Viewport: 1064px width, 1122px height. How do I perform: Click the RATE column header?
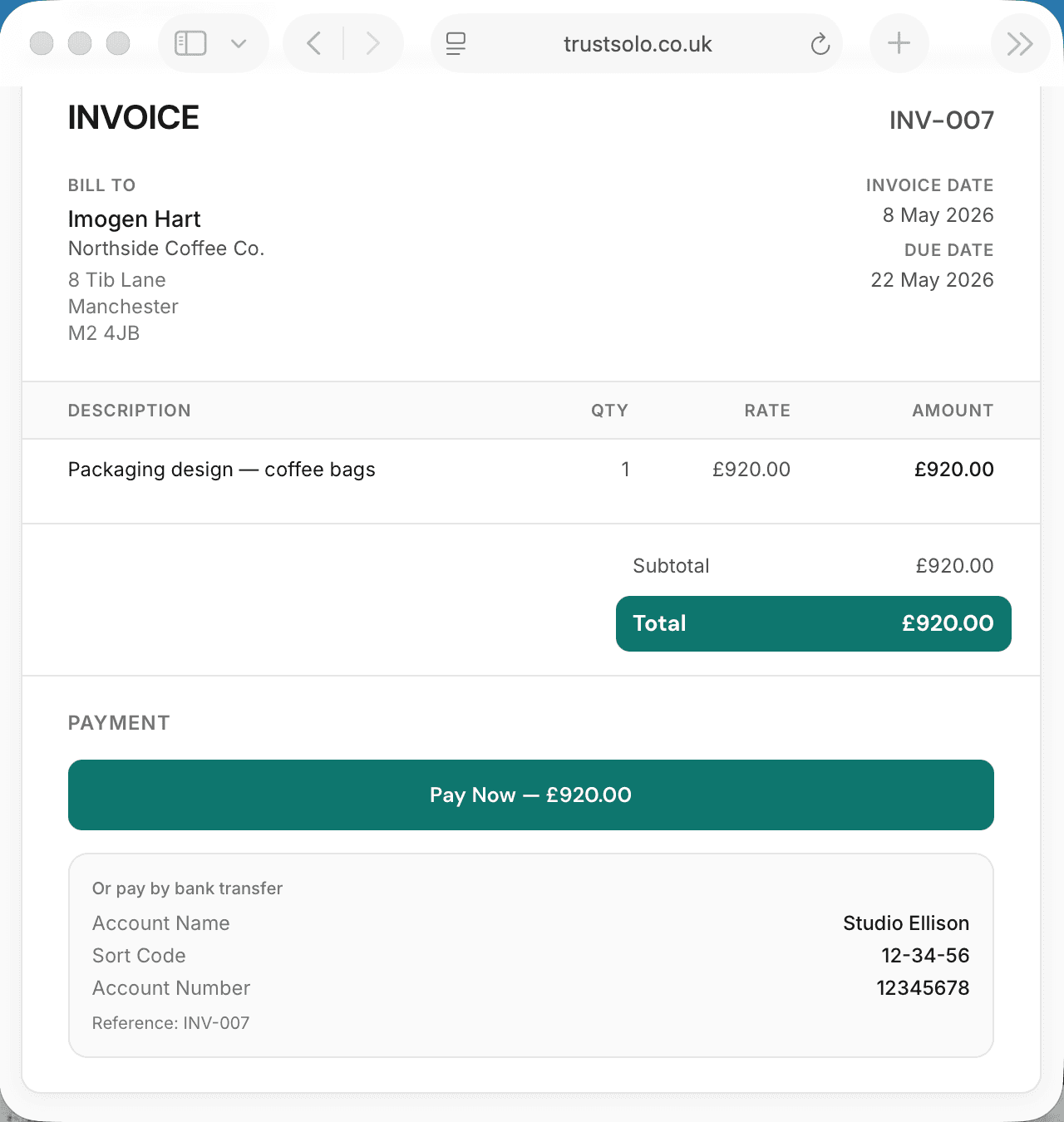767,411
